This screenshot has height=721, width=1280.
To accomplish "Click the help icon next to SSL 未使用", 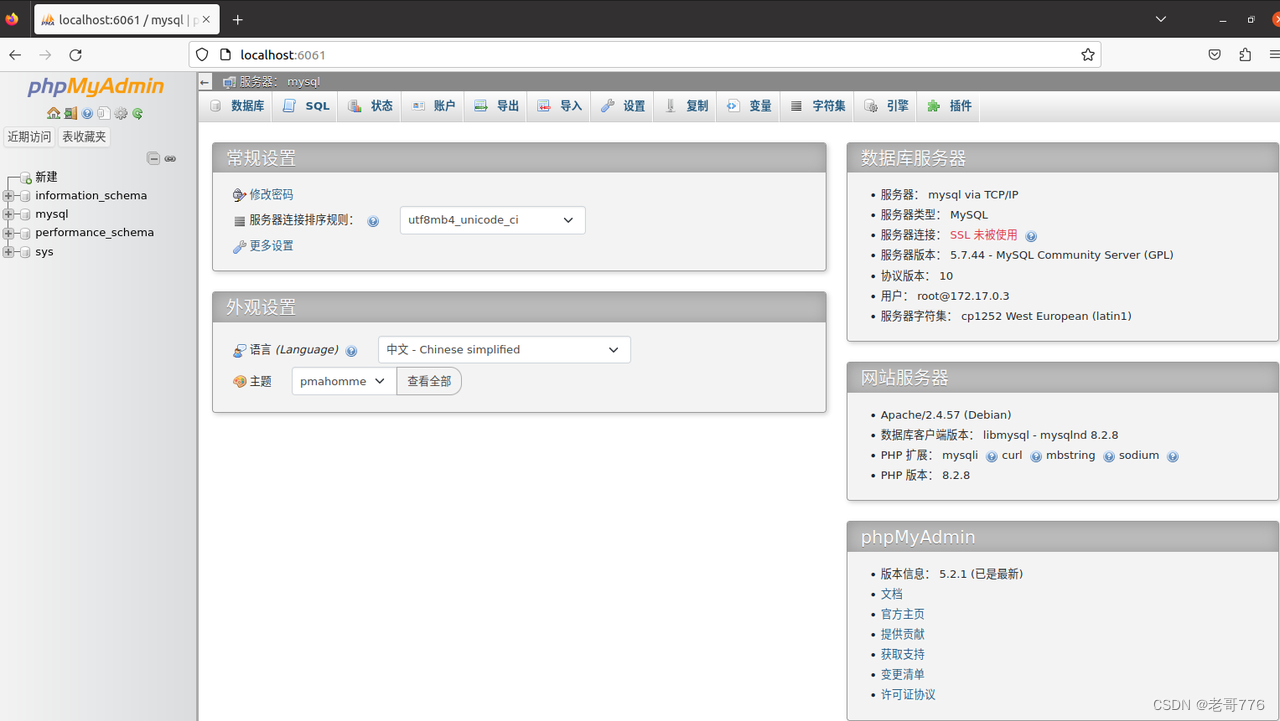I will (x=1031, y=236).
